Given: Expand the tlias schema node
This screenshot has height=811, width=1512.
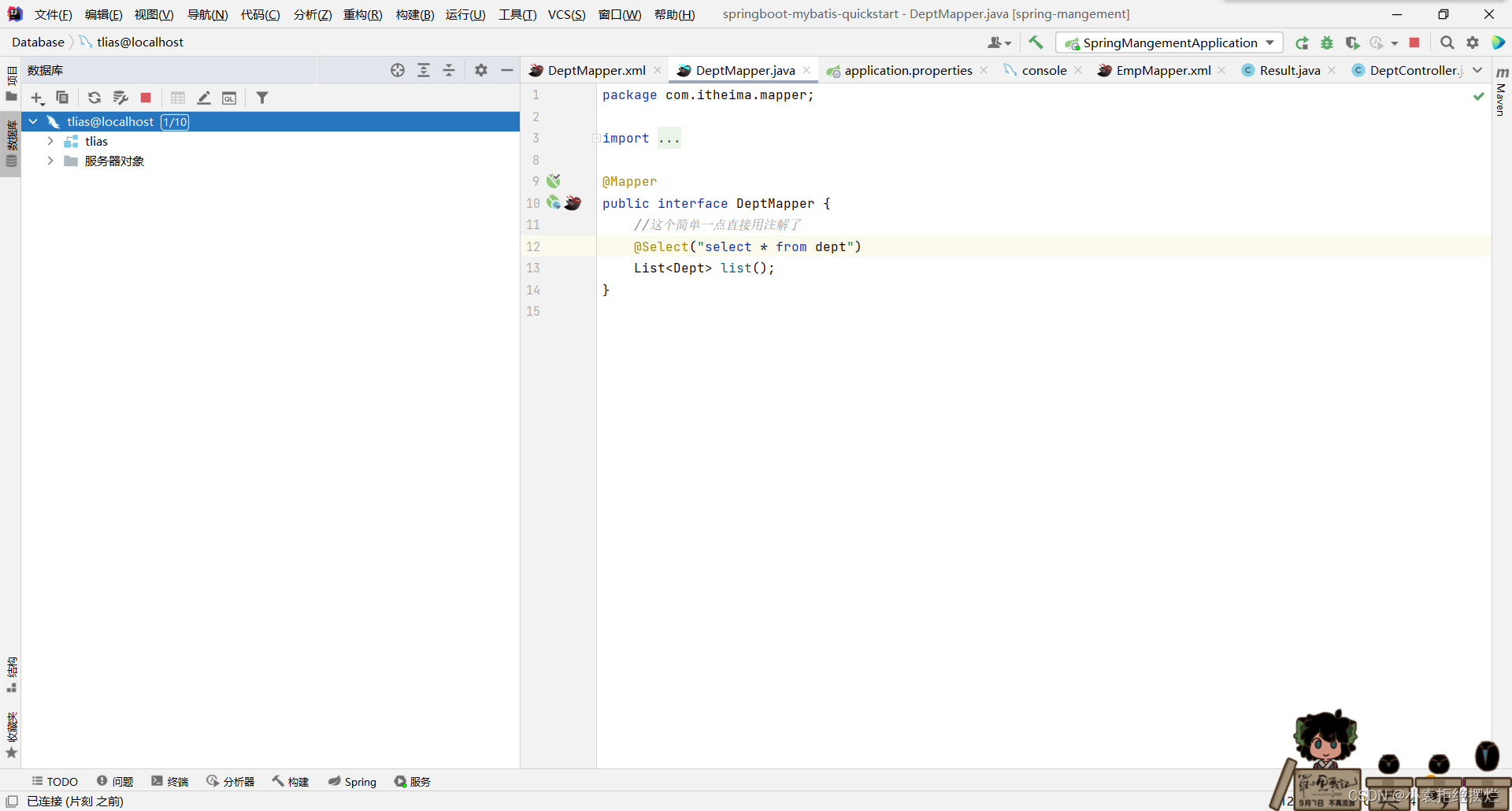Looking at the screenshot, I should tap(50, 141).
